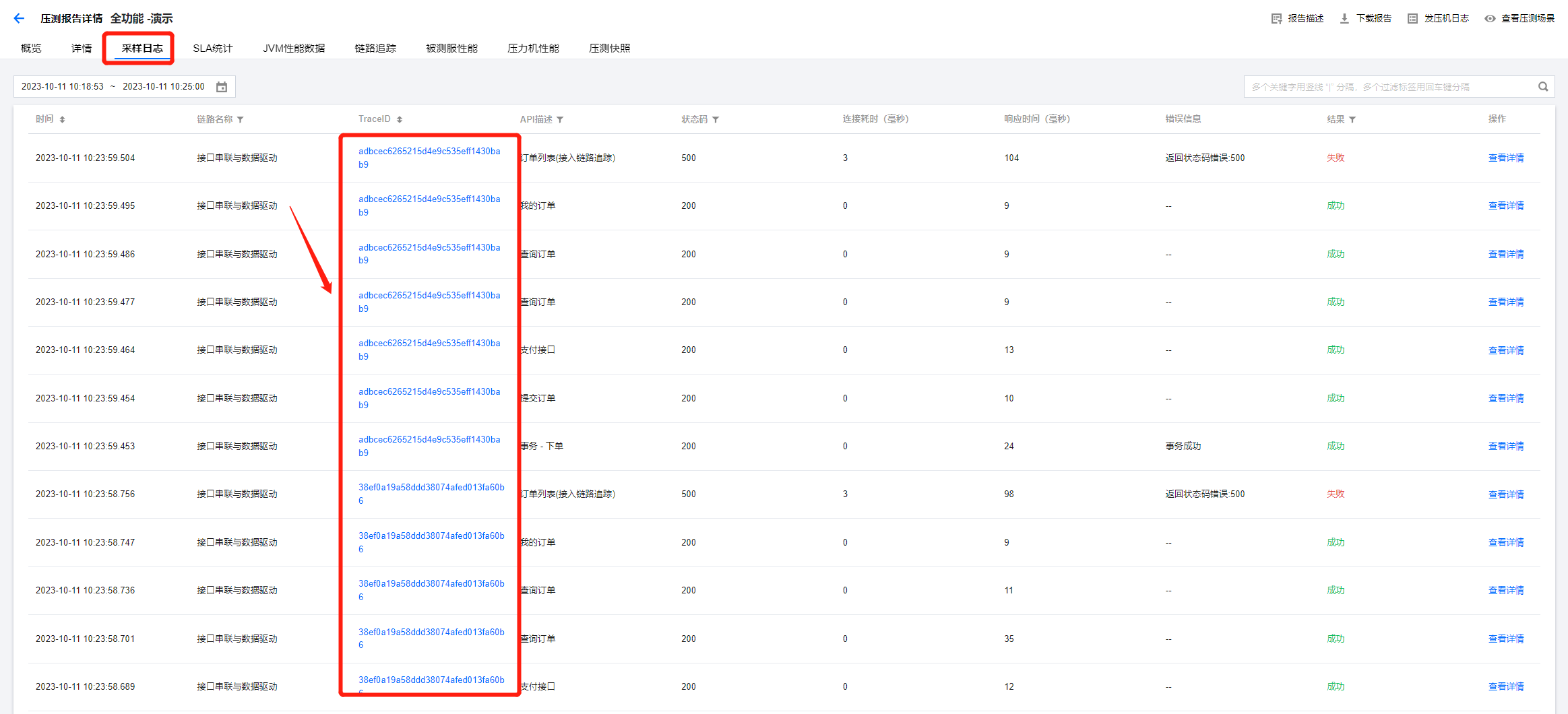Switch to the 链路追踪 tab
Viewport: 1568px width, 714px height.
point(375,48)
